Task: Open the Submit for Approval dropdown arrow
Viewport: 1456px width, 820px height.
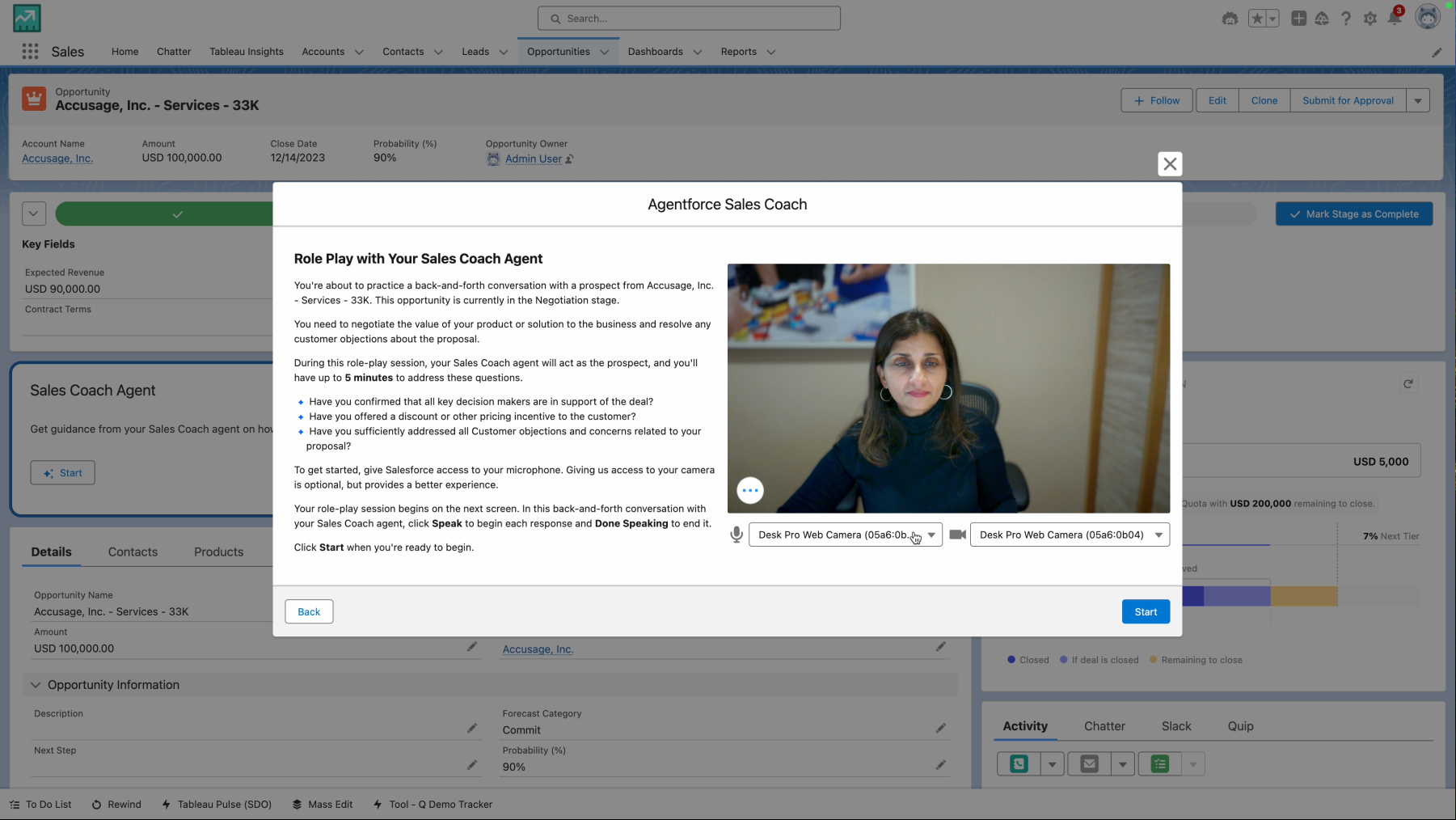Action: 1418,100
